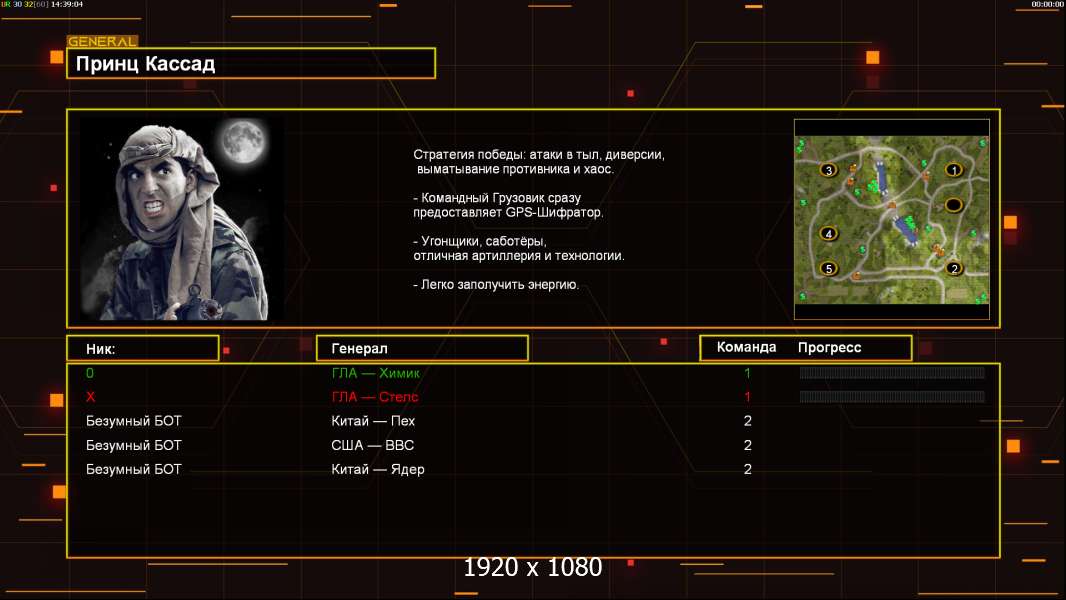Select the ГЛА — Стелс player entry
The width and height of the screenshot is (1066, 600).
pos(533,397)
